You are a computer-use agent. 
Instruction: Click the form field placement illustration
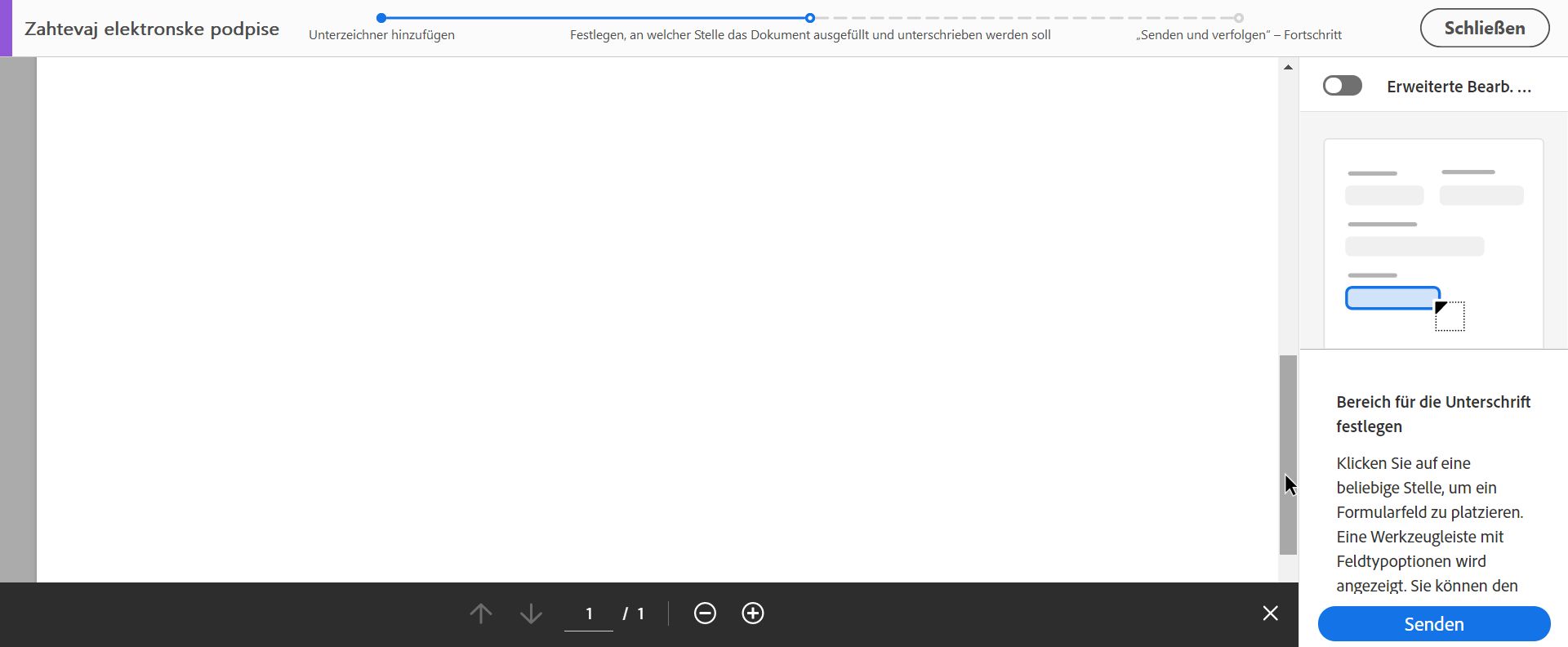click(1433, 243)
